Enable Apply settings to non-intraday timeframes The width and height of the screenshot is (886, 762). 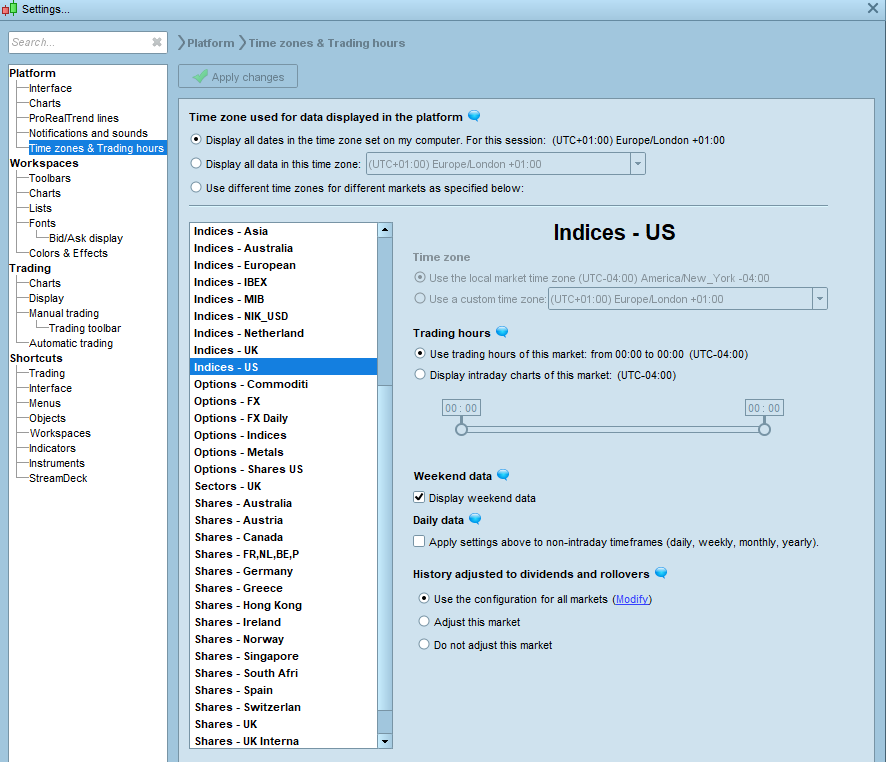[420, 542]
